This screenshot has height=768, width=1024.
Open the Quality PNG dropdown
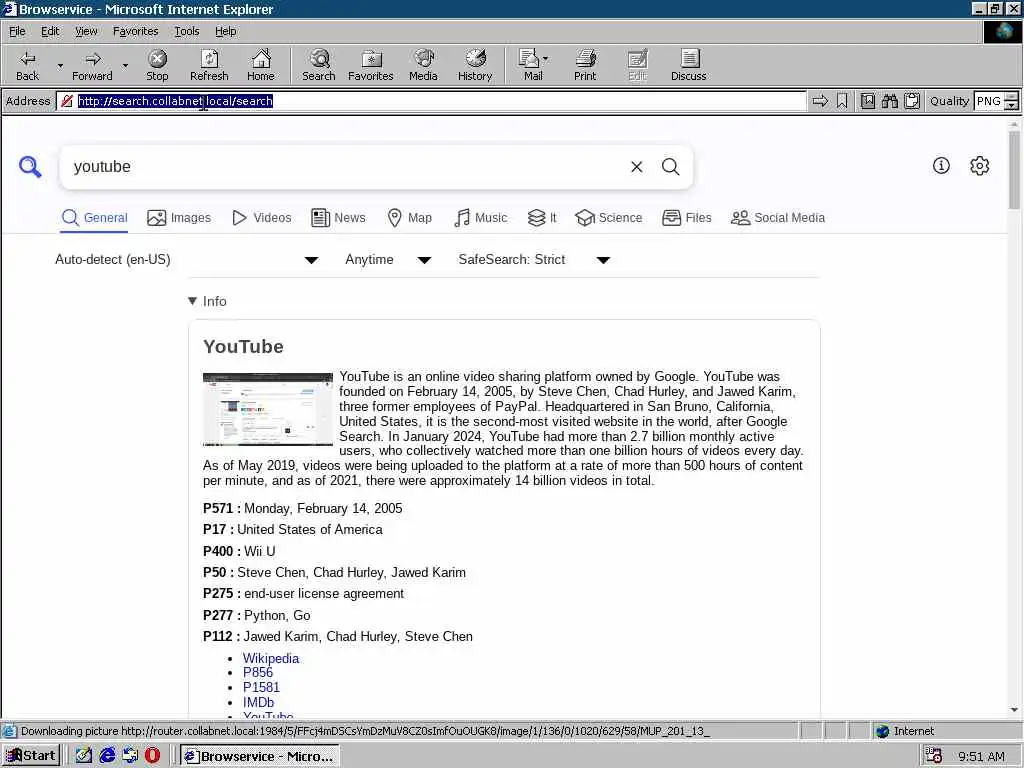pyautogui.click(x=1011, y=101)
